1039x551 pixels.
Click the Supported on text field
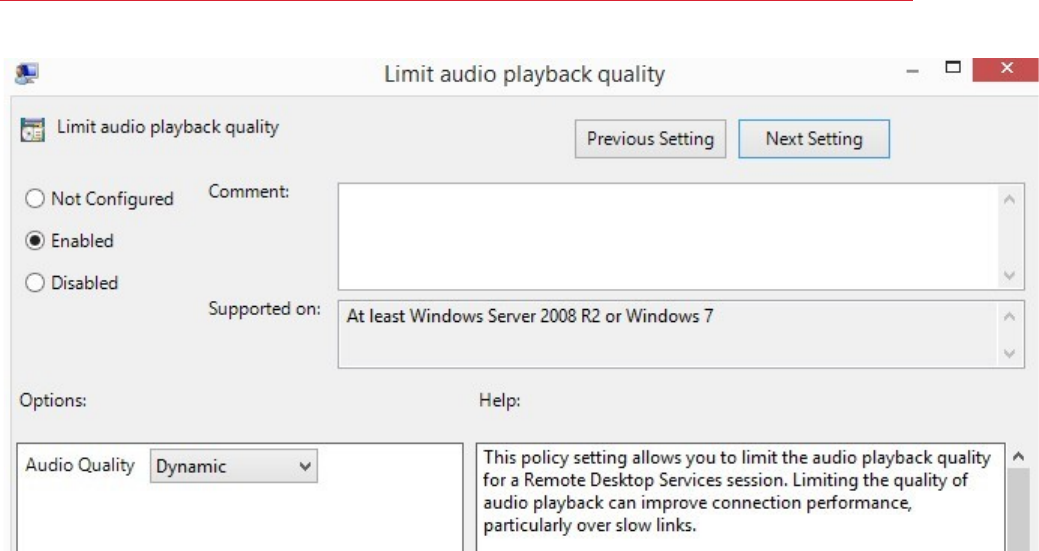(x=667, y=334)
